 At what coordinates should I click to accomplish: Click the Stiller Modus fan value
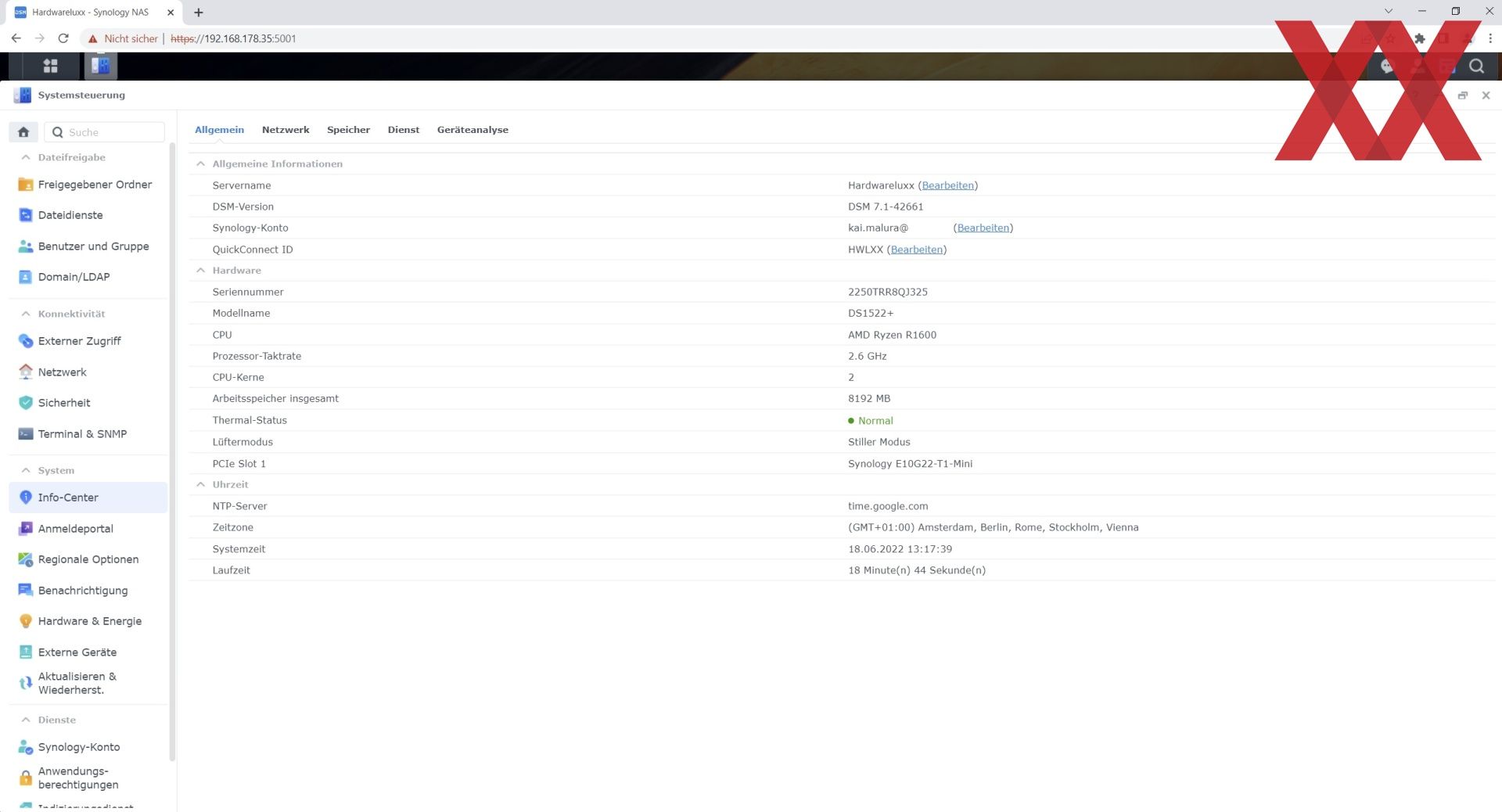(879, 442)
